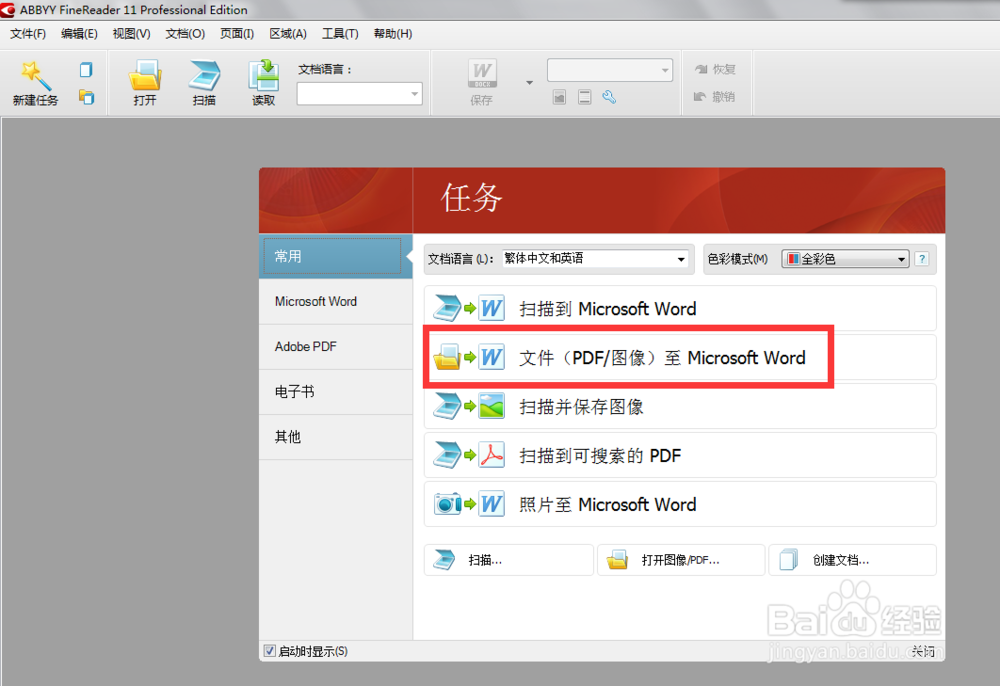Click the small stacked pages icon below blank page

[x=86, y=97]
